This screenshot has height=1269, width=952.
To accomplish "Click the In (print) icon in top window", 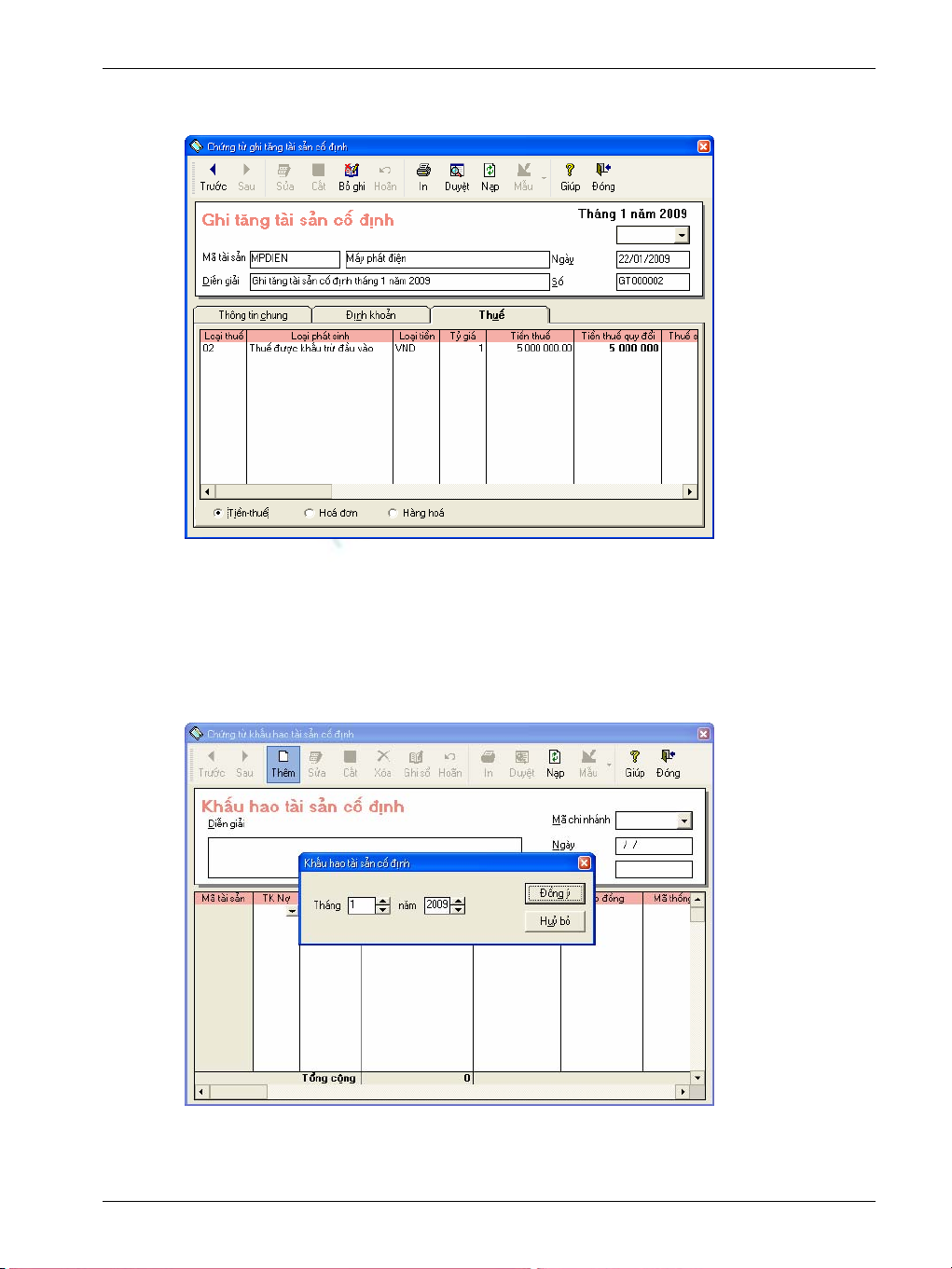I will 423,171.
